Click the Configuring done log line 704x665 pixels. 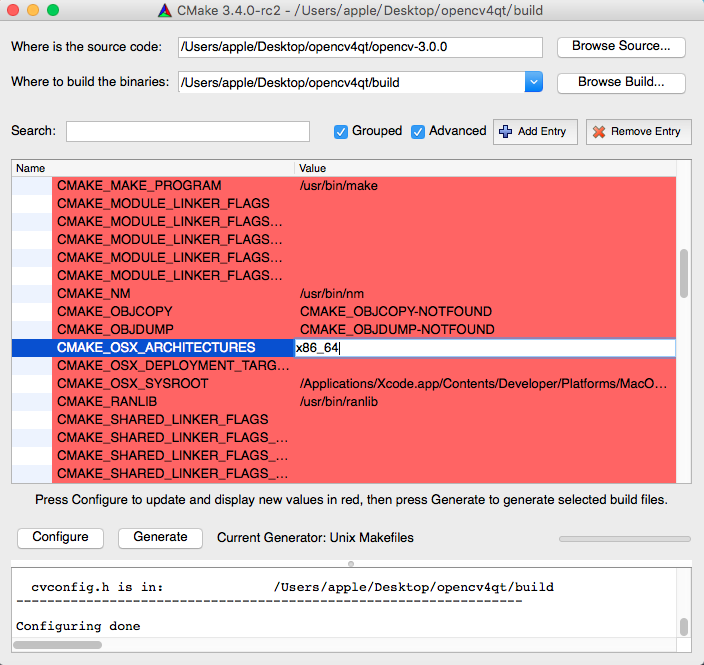pyautogui.click(x=78, y=626)
